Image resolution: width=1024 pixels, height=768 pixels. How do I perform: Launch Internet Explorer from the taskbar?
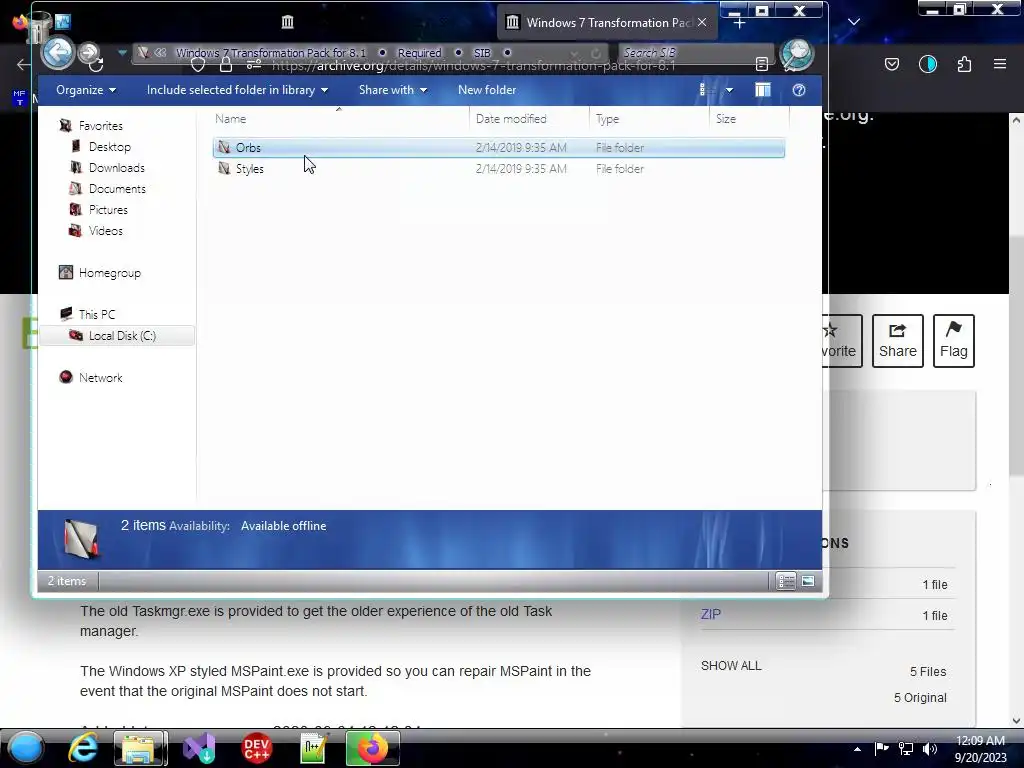coord(84,748)
